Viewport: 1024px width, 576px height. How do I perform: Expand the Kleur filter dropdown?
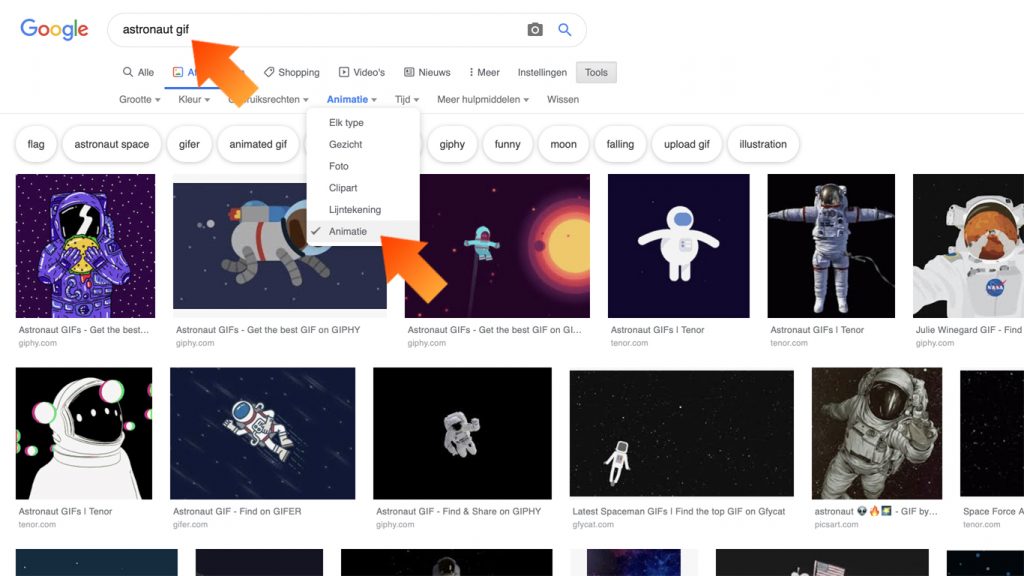[x=194, y=99]
